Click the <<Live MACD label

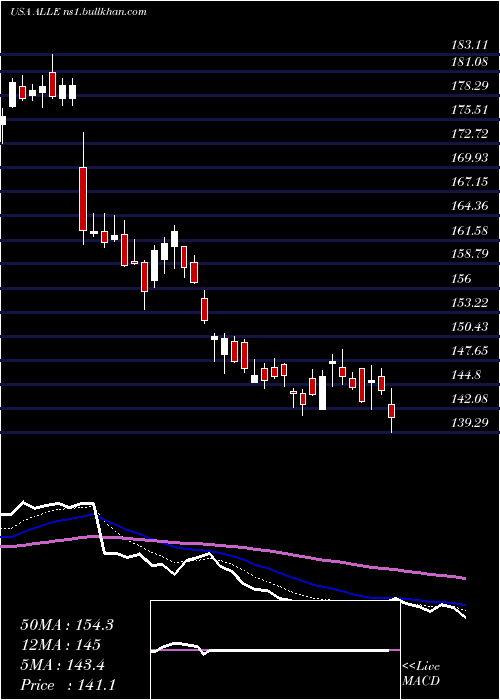421,674
